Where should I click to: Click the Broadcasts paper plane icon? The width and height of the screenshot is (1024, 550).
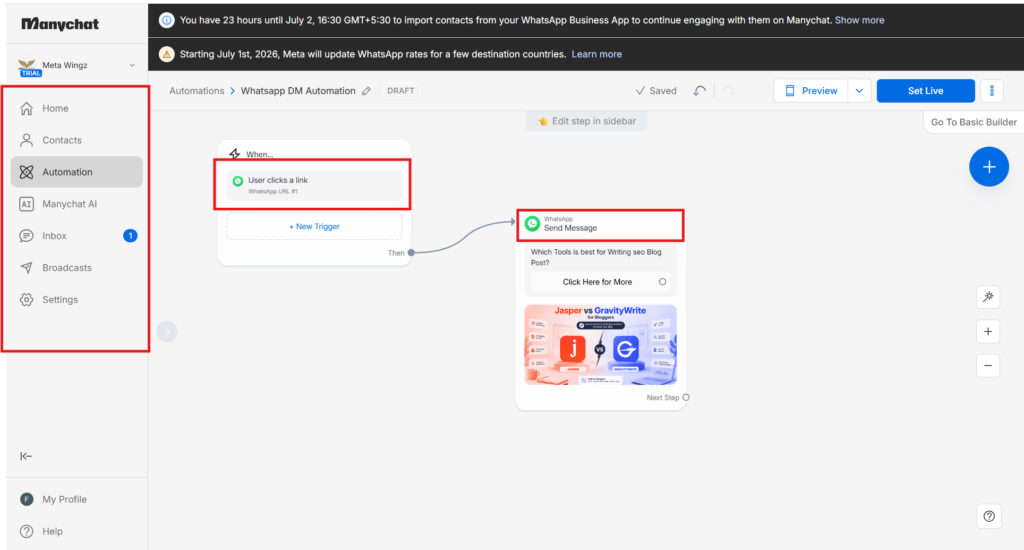click(26, 268)
